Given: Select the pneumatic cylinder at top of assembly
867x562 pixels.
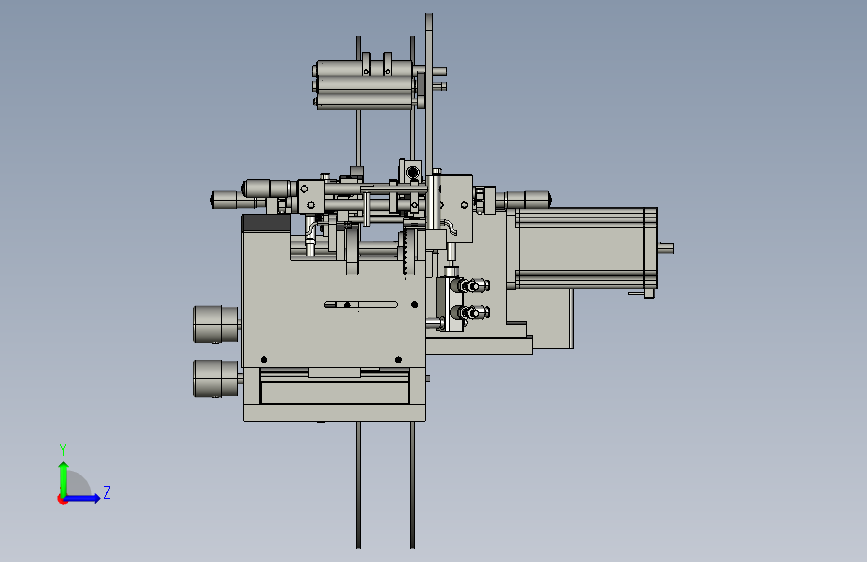Looking at the screenshot, I should (365, 84).
